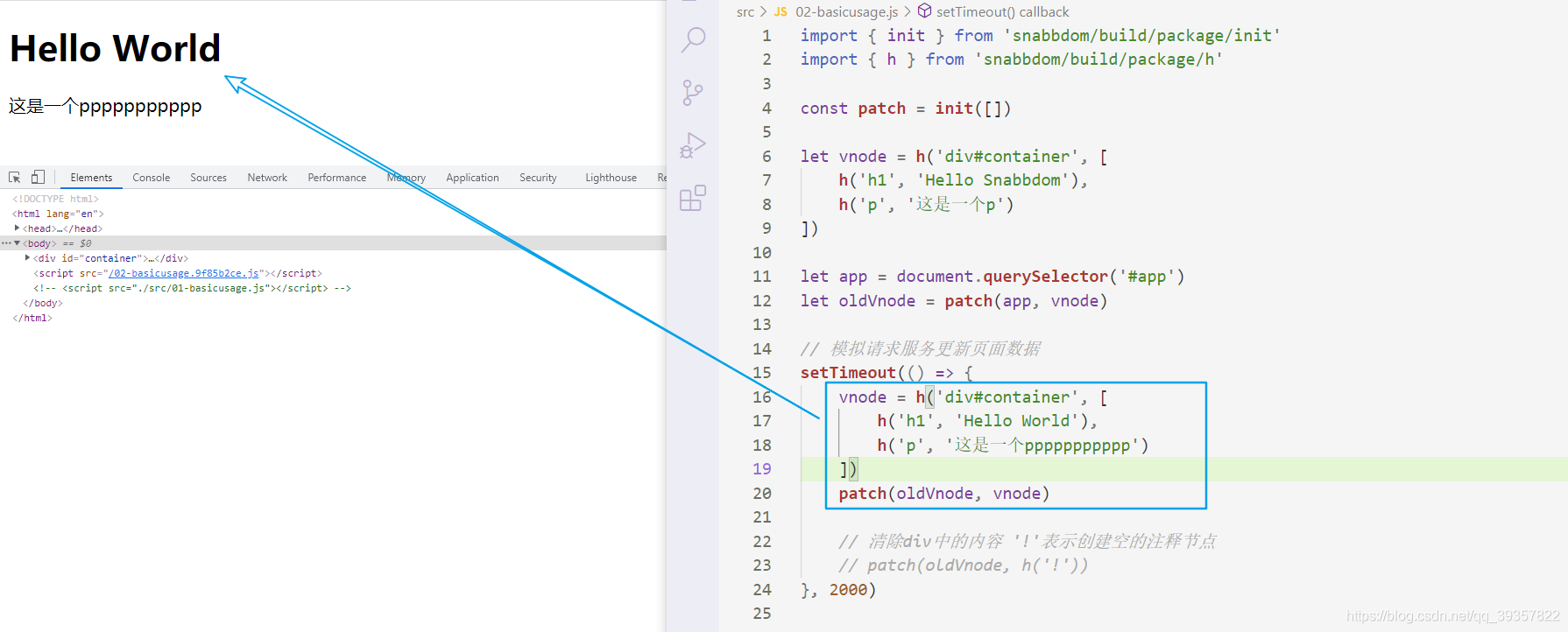Collapse the body element node
The image size is (1568, 632).
17,243
